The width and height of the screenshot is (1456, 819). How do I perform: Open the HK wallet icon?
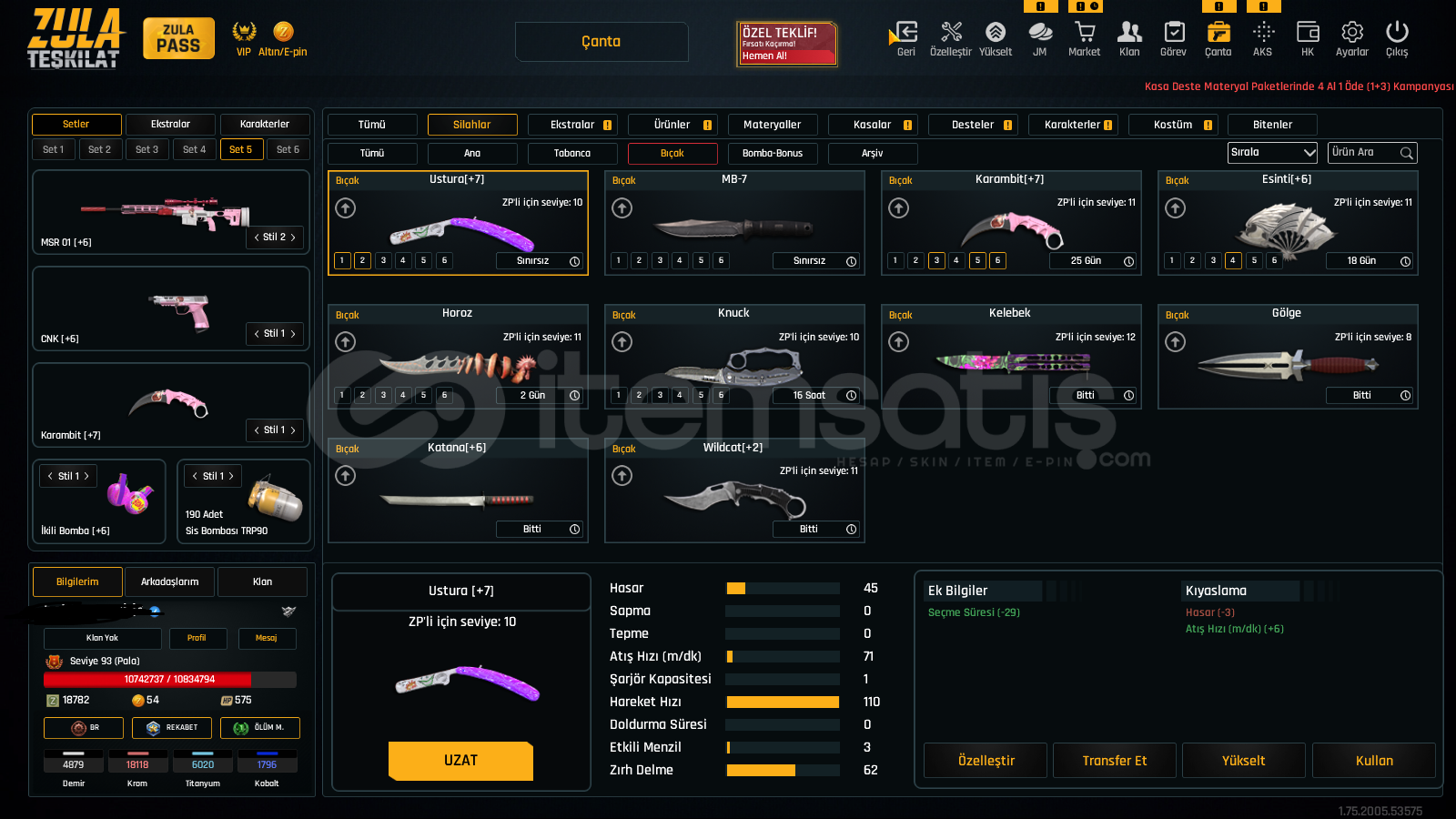1308,33
